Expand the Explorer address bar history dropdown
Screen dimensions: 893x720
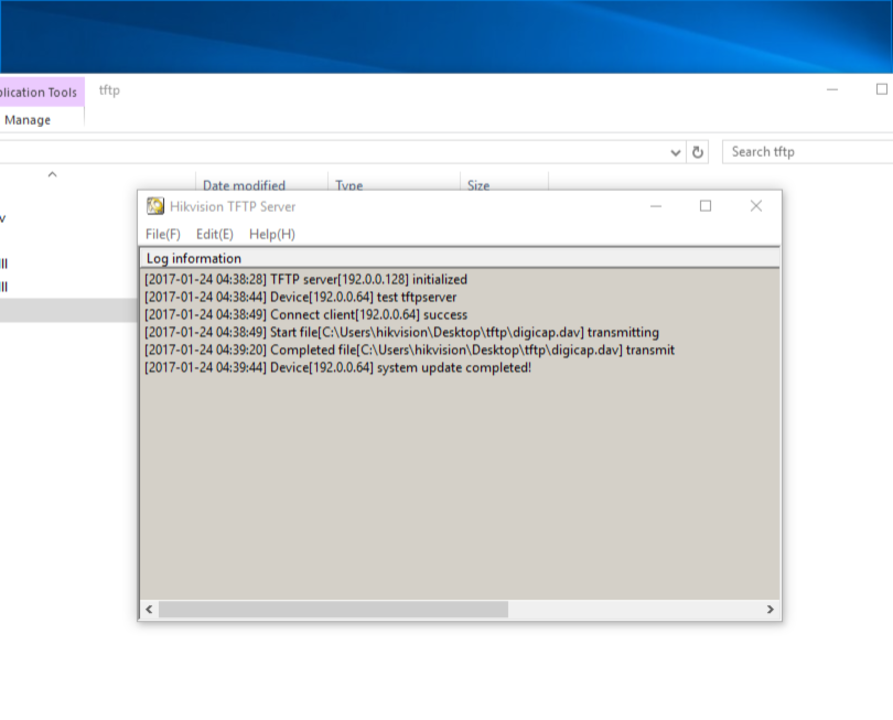point(675,152)
